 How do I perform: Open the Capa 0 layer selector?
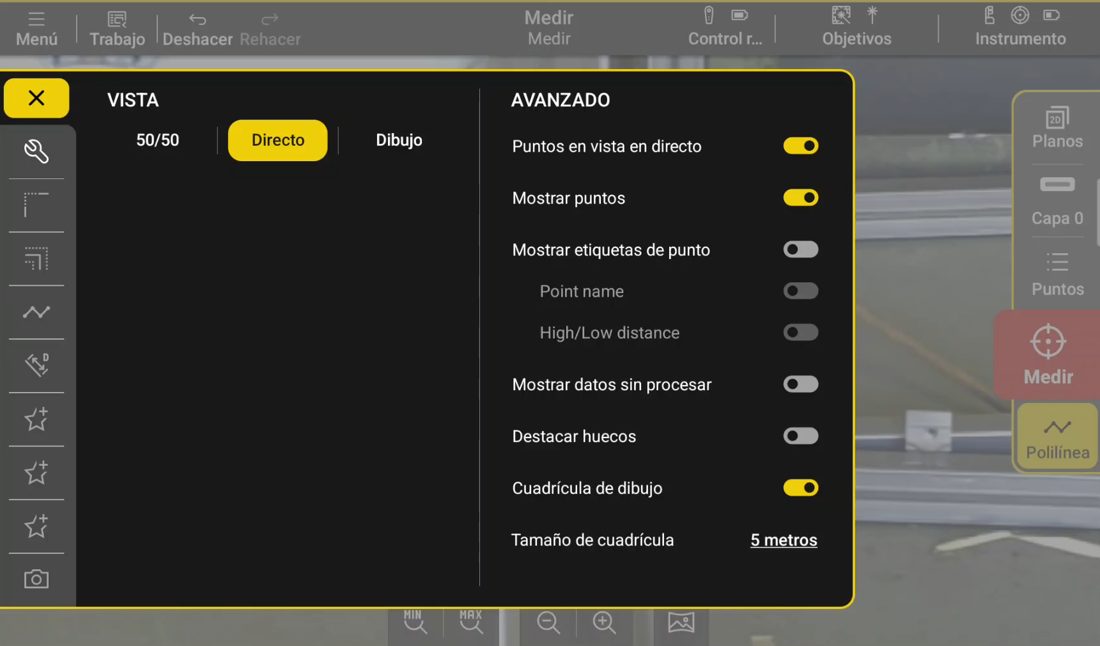click(x=1057, y=202)
